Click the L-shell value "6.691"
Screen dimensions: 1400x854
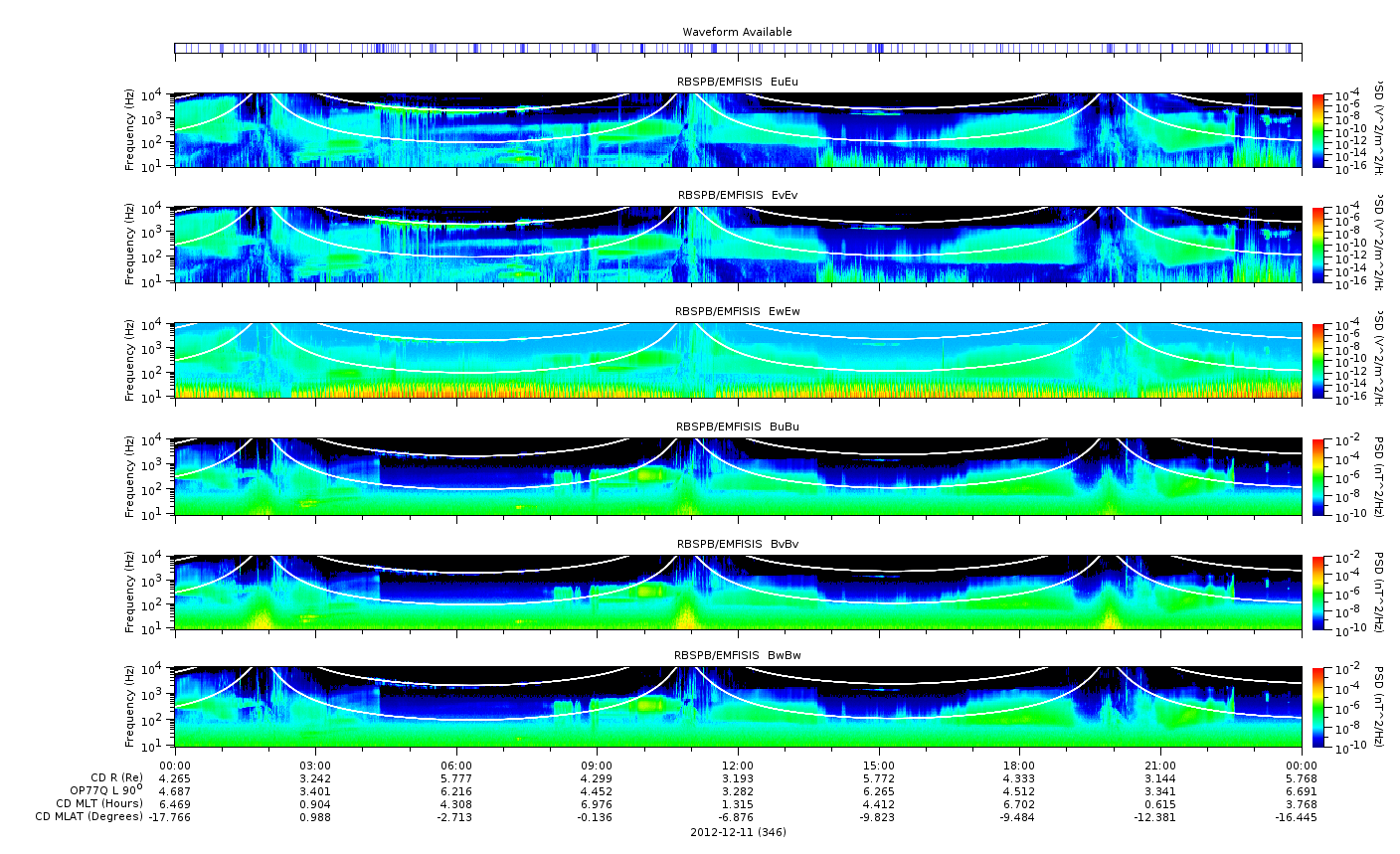[x=1302, y=791]
